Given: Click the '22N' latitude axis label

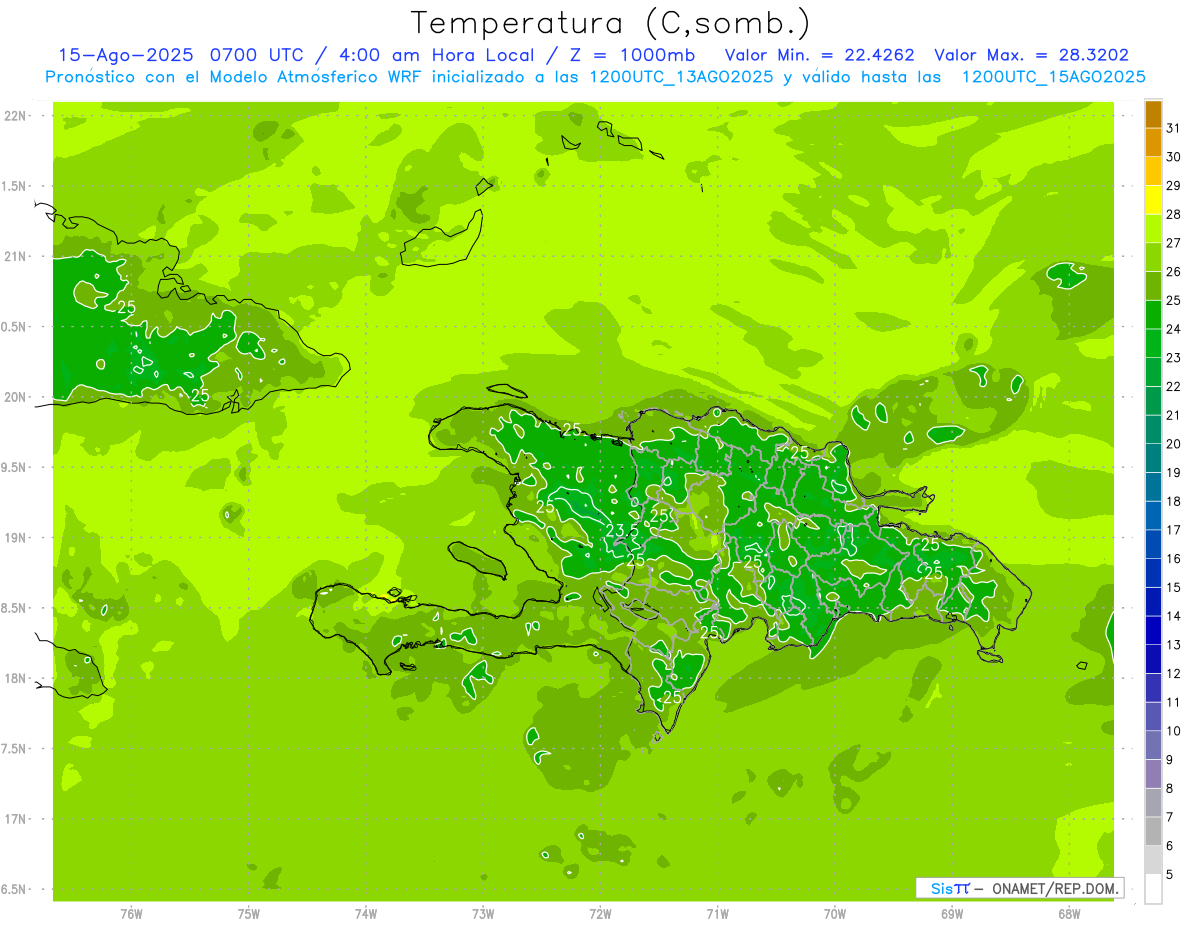Looking at the screenshot, I should coord(15,116).
